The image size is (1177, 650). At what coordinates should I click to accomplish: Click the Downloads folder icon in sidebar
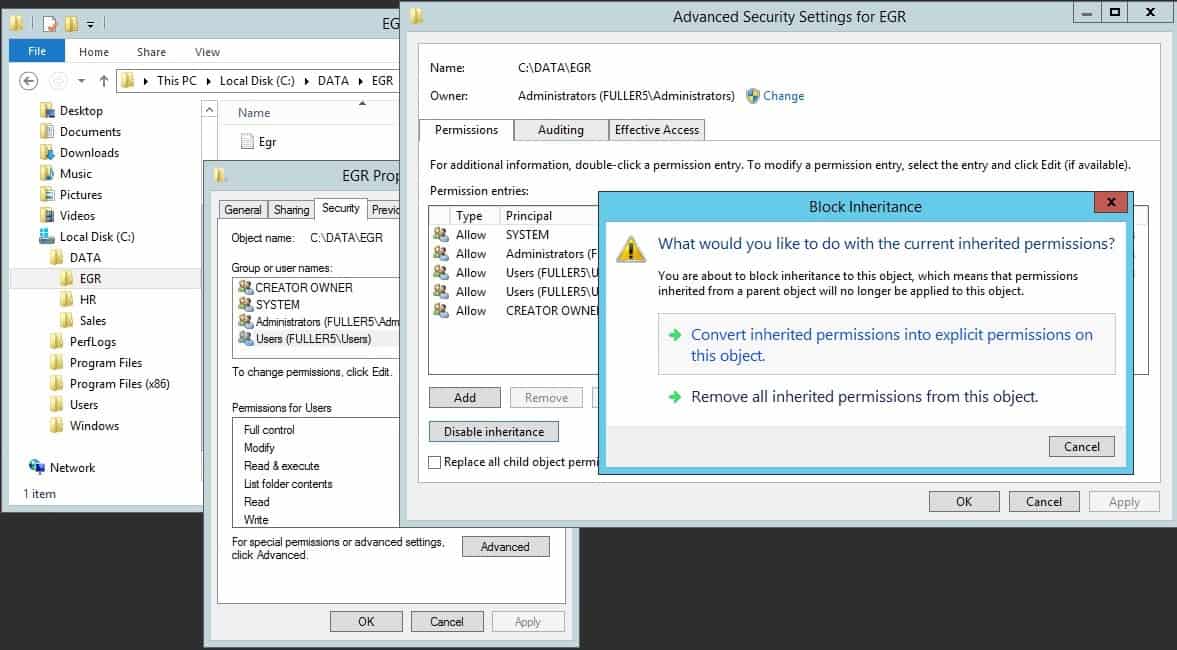coord(47,152)
